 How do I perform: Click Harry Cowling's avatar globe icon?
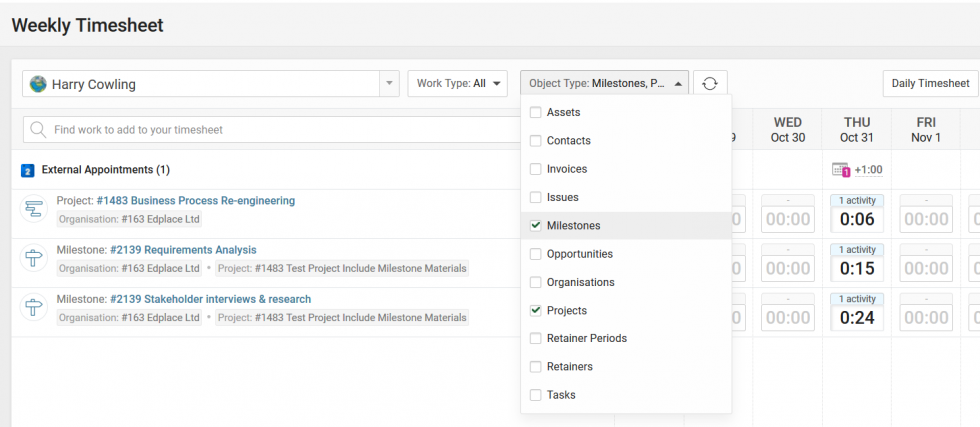tap(38, 84)
